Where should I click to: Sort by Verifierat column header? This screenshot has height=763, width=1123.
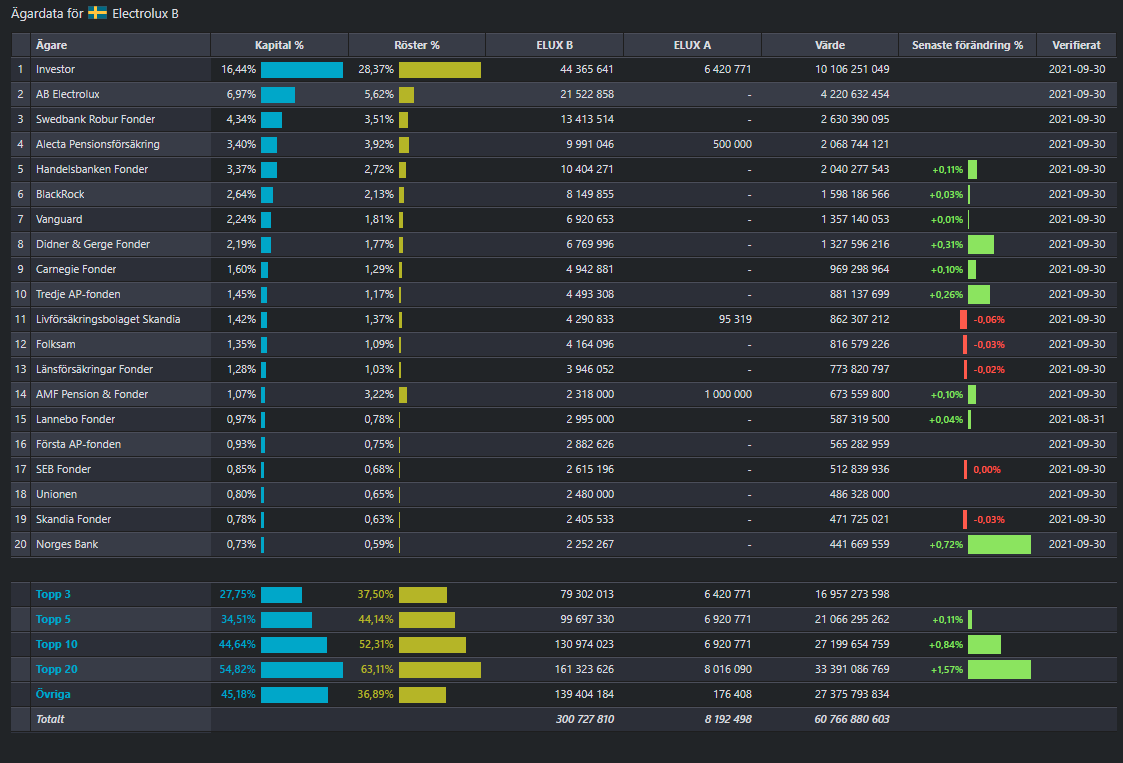coord(1076,44)
